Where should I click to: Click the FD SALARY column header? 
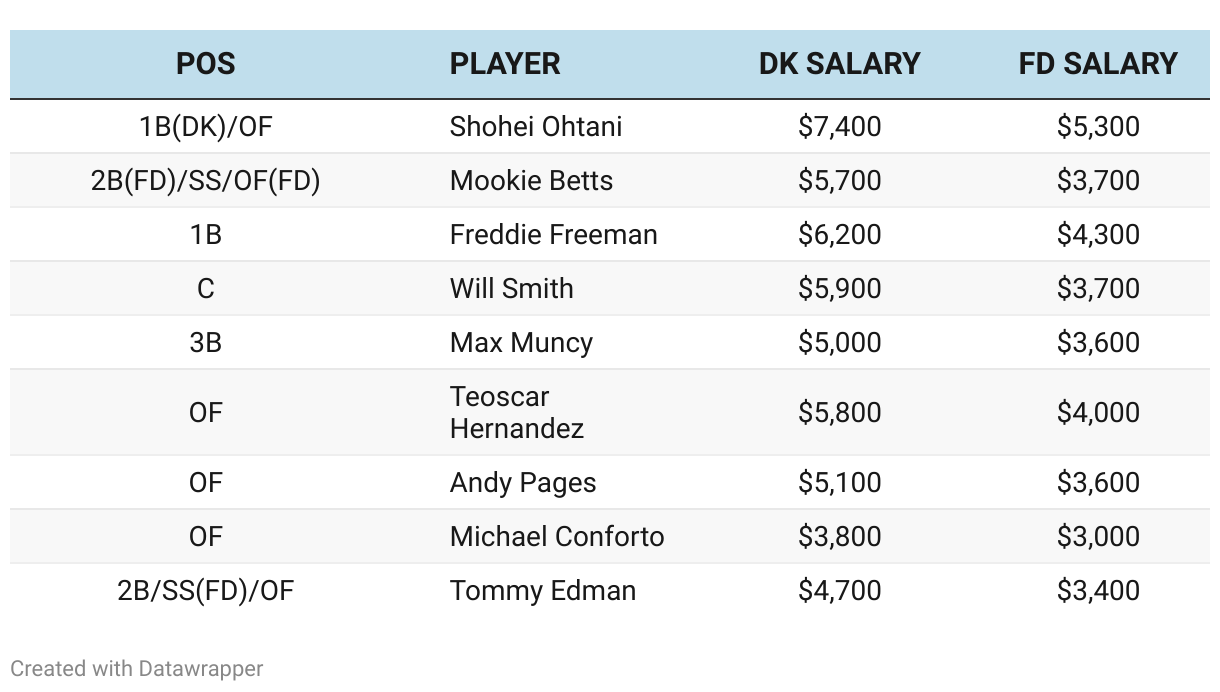click(1098, 64)
